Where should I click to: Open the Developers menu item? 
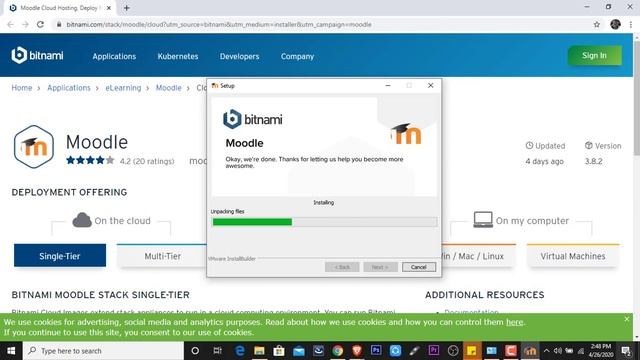tap(239, 56)
